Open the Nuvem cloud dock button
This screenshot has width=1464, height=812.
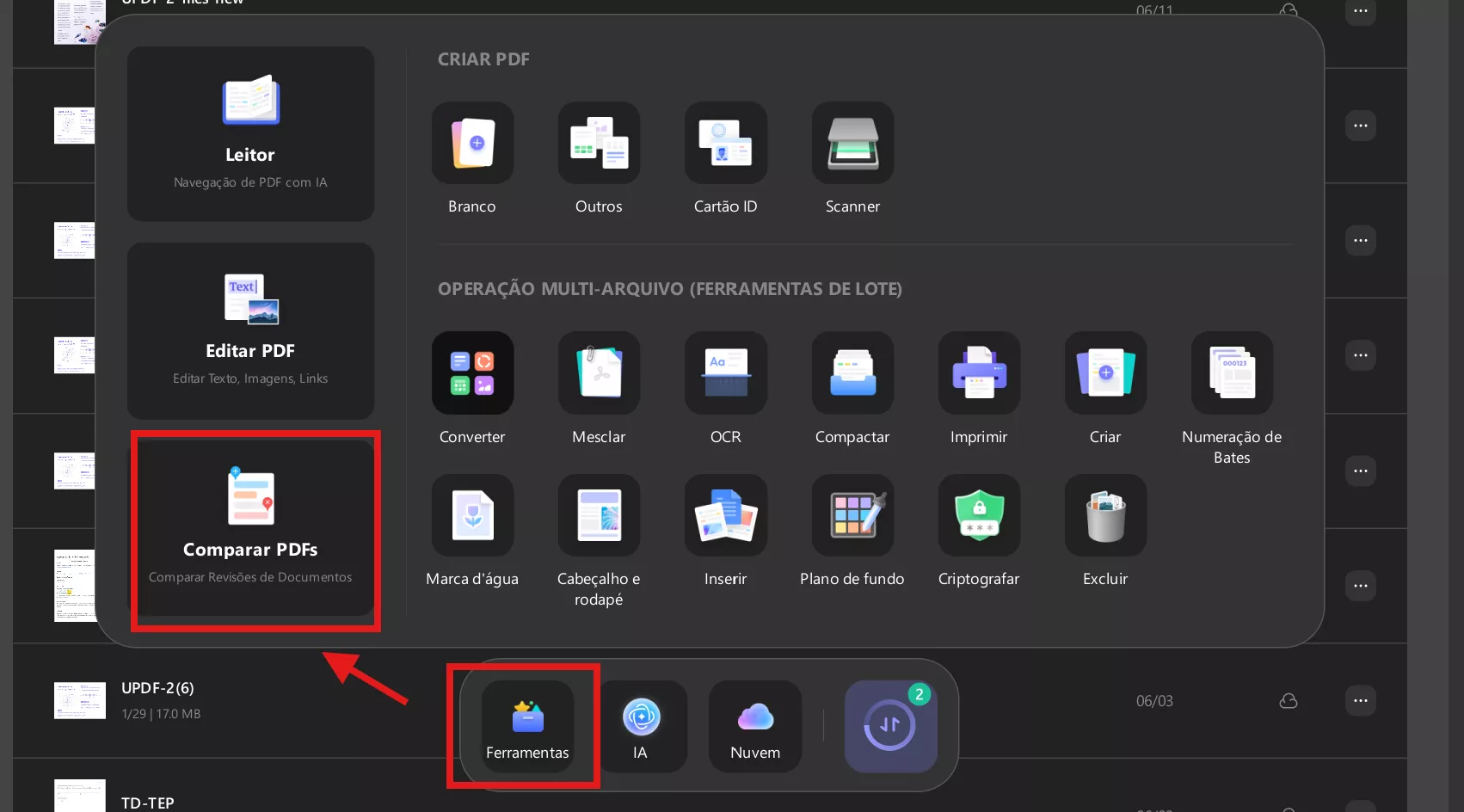(x=755, y=726)
